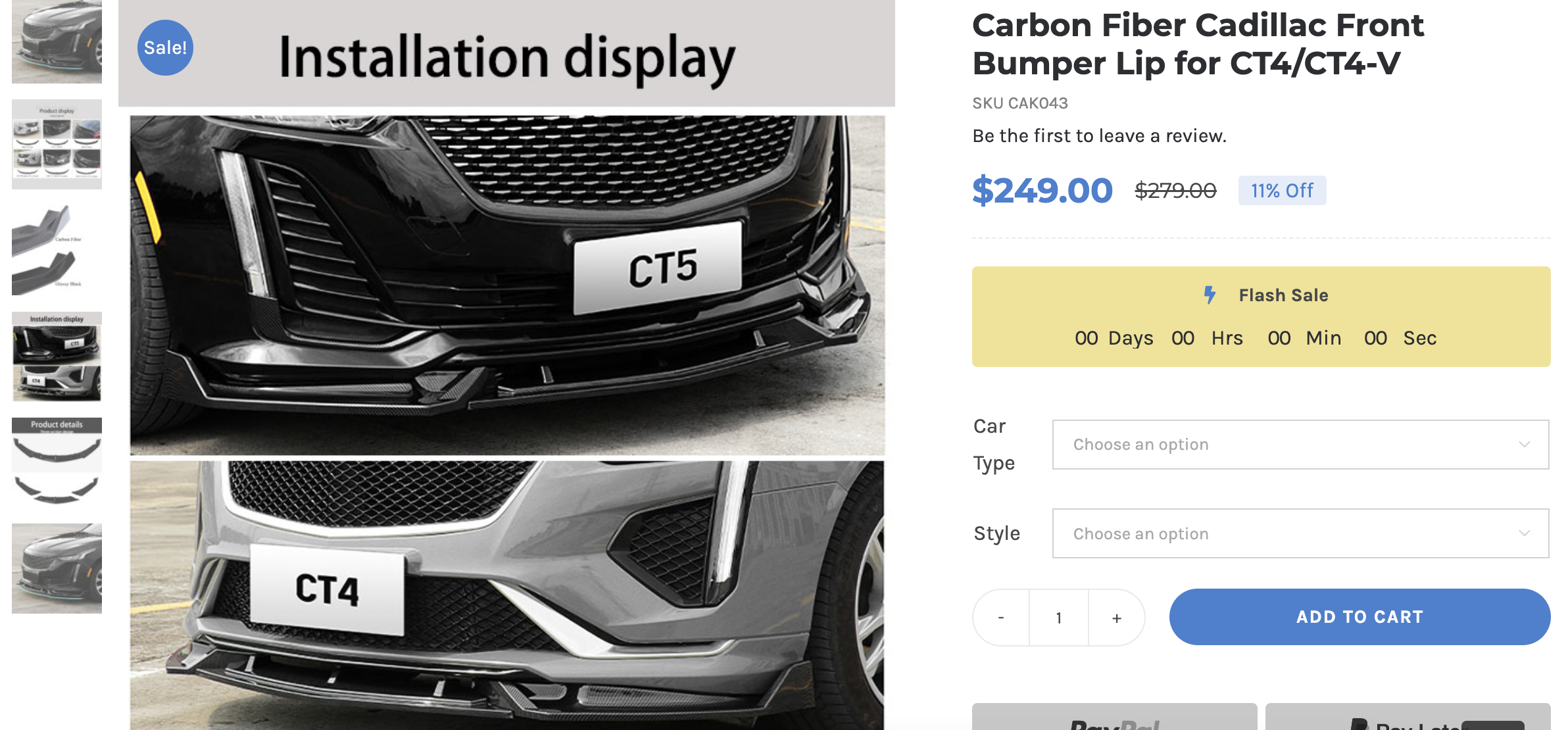Click the Flash Sale lightning bolt icon
The width and height of the screenshot is (1568, 730).
1210,295
